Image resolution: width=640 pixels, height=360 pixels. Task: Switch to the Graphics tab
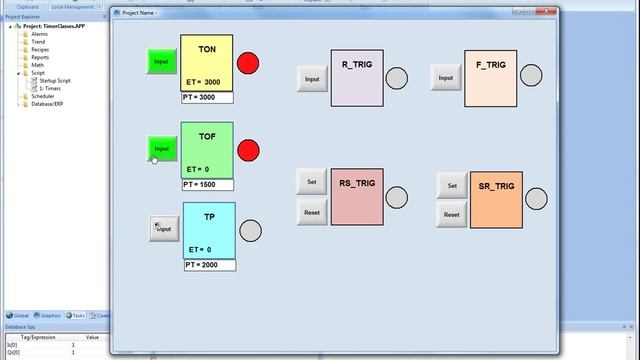[x=47, y=316]
